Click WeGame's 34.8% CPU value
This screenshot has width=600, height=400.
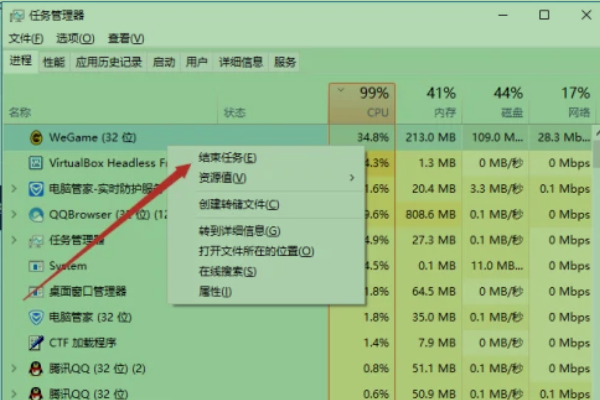[373, 137]
